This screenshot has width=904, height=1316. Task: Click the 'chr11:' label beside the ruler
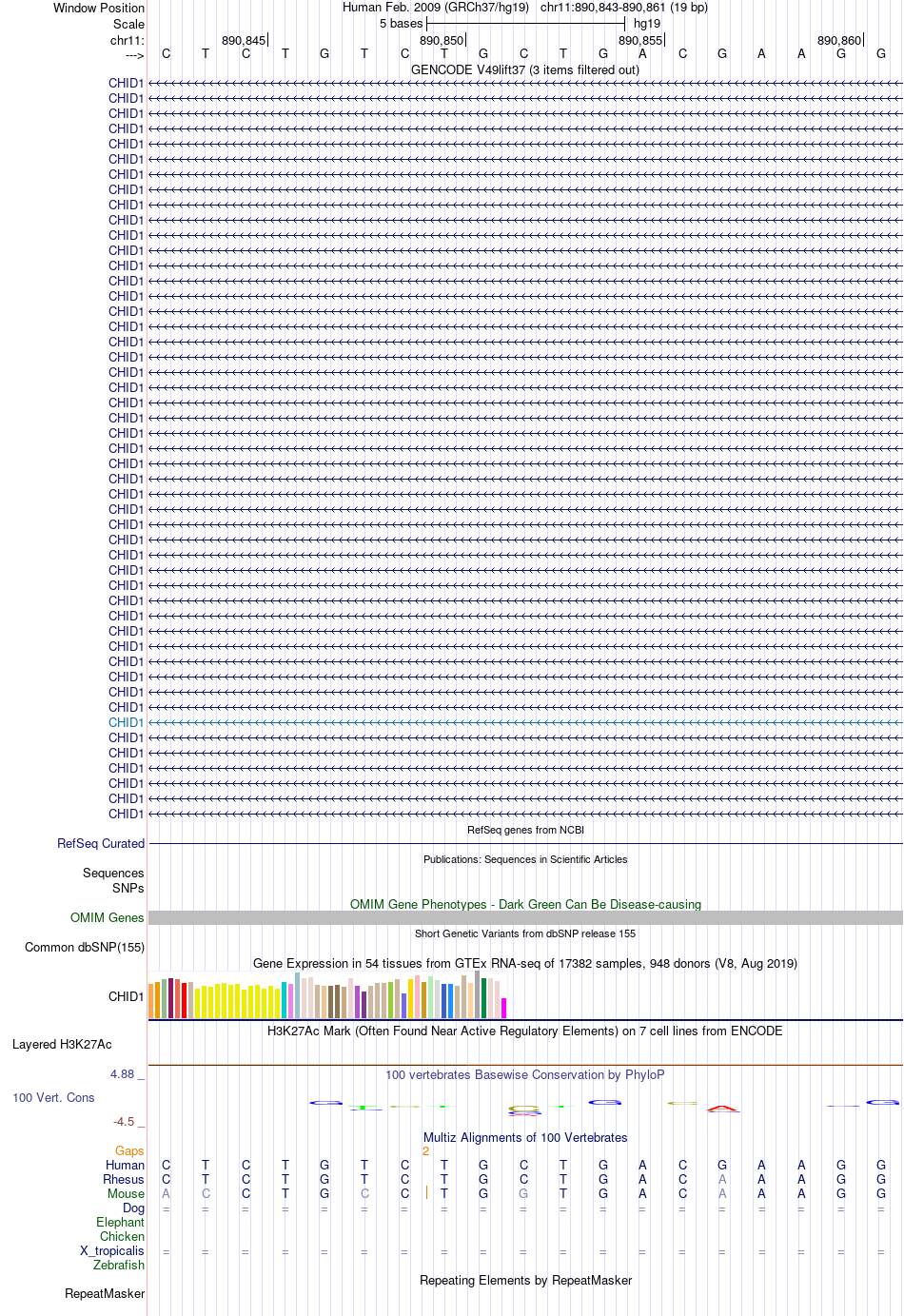click(128, 40)
